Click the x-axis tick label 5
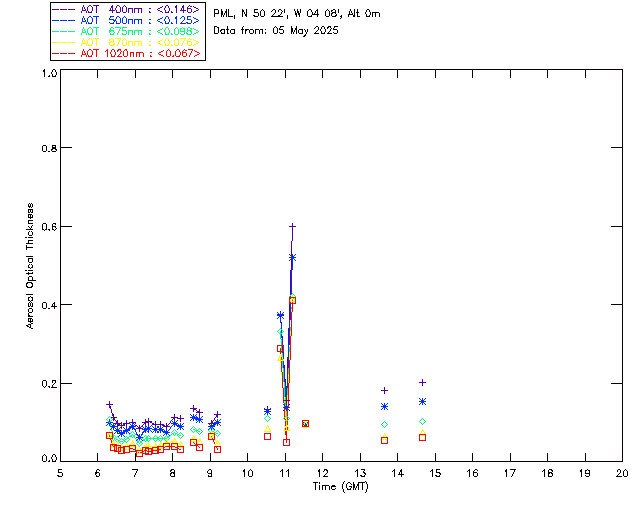640x512 pixels. click(60, 473)
